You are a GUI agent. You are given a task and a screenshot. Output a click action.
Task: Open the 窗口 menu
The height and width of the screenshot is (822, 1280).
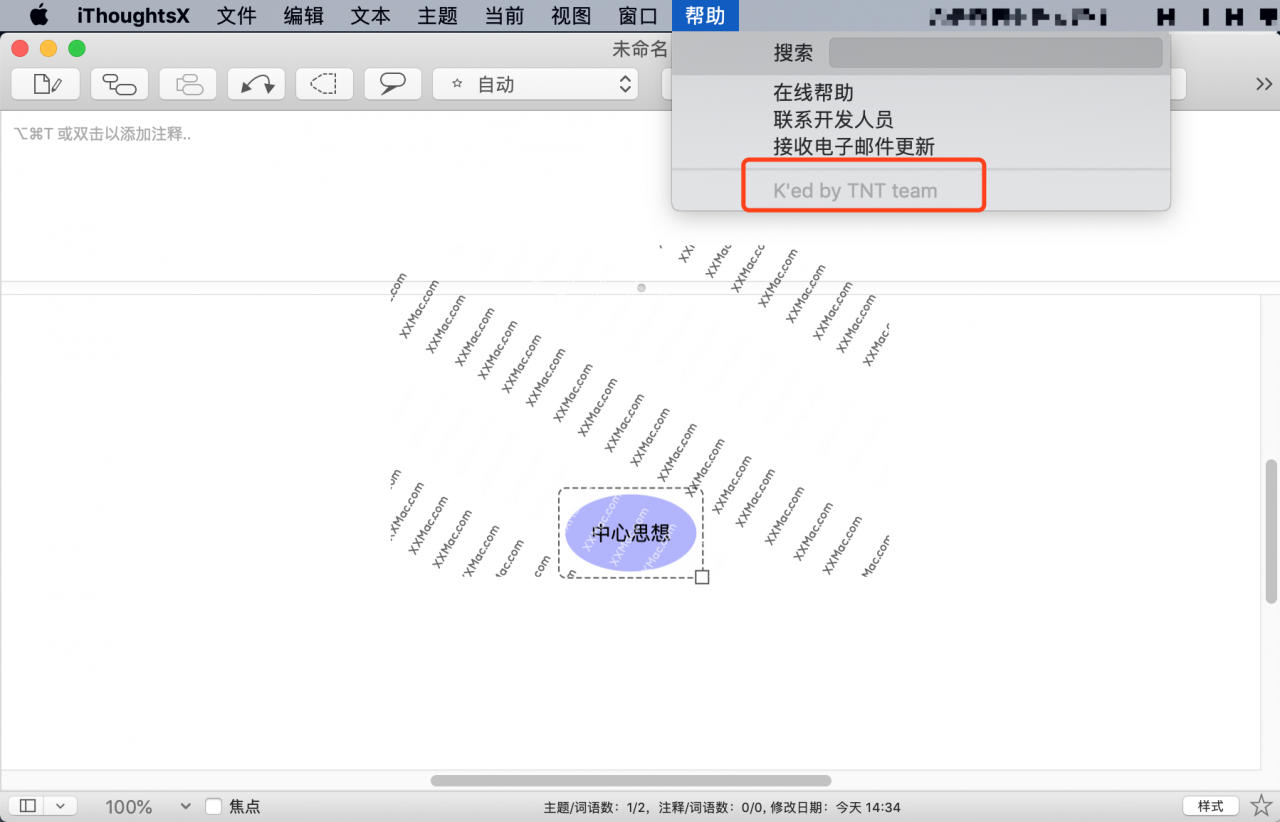click(638, 16)
